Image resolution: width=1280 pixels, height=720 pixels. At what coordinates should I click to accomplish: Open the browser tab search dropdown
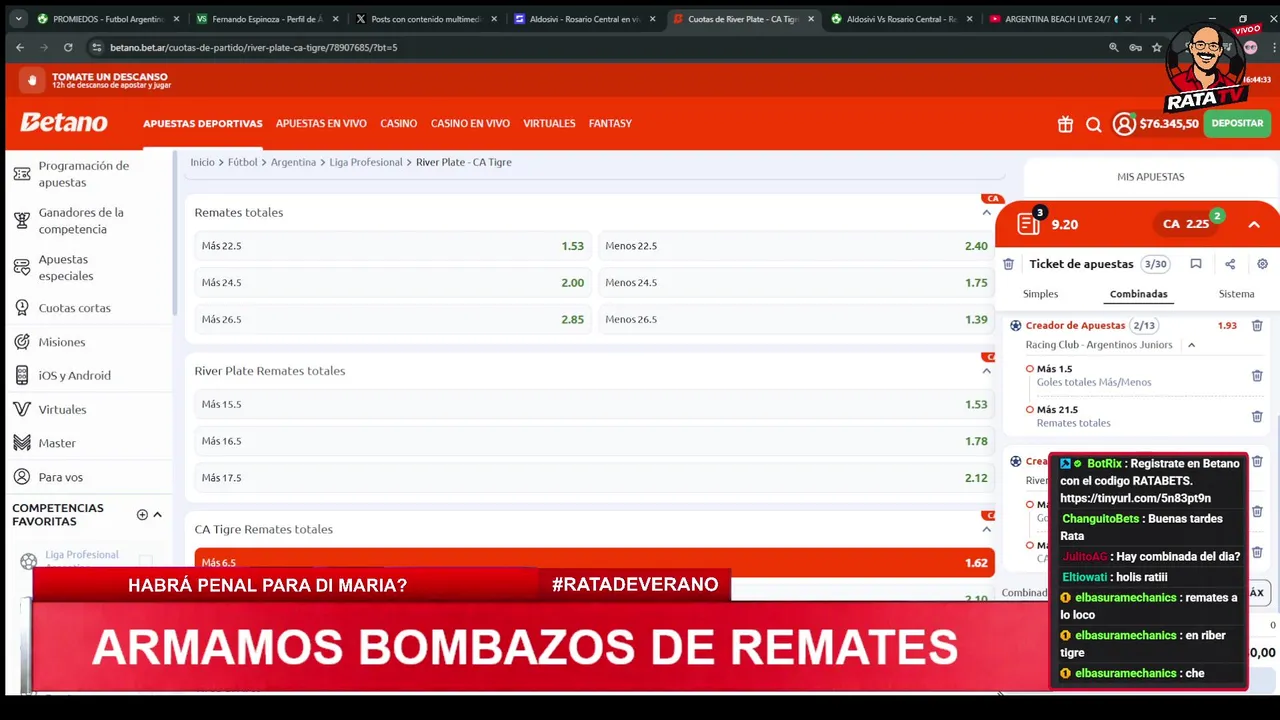pos(18,18)
